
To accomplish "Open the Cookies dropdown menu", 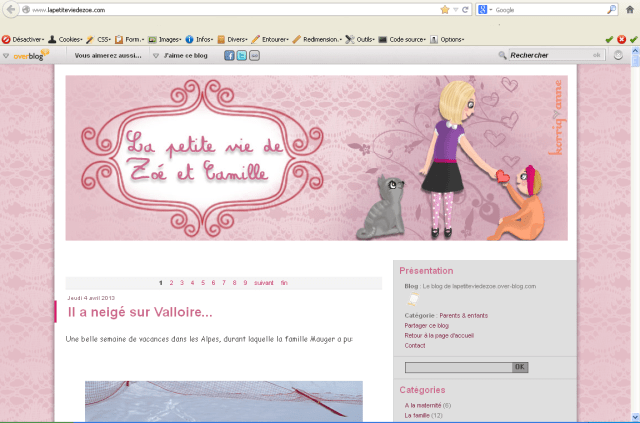I will (x=66, y=39).
